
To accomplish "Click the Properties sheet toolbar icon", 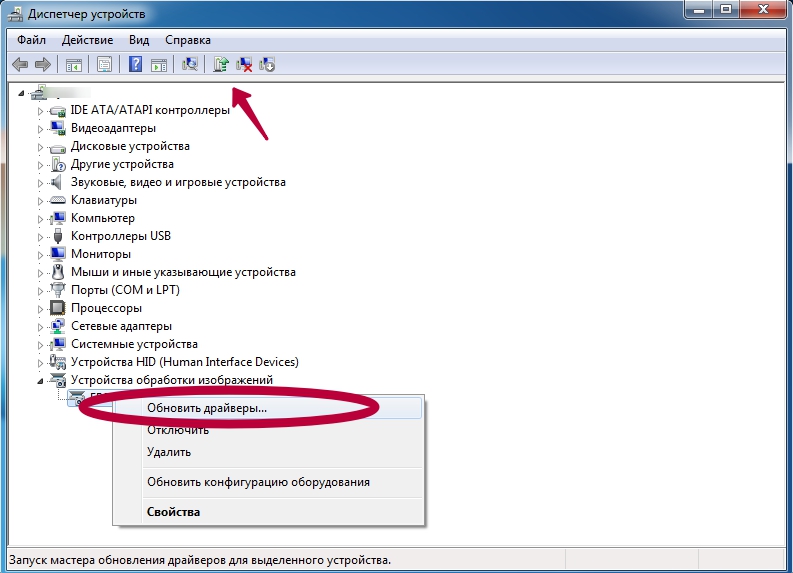I will pos(104,65).
